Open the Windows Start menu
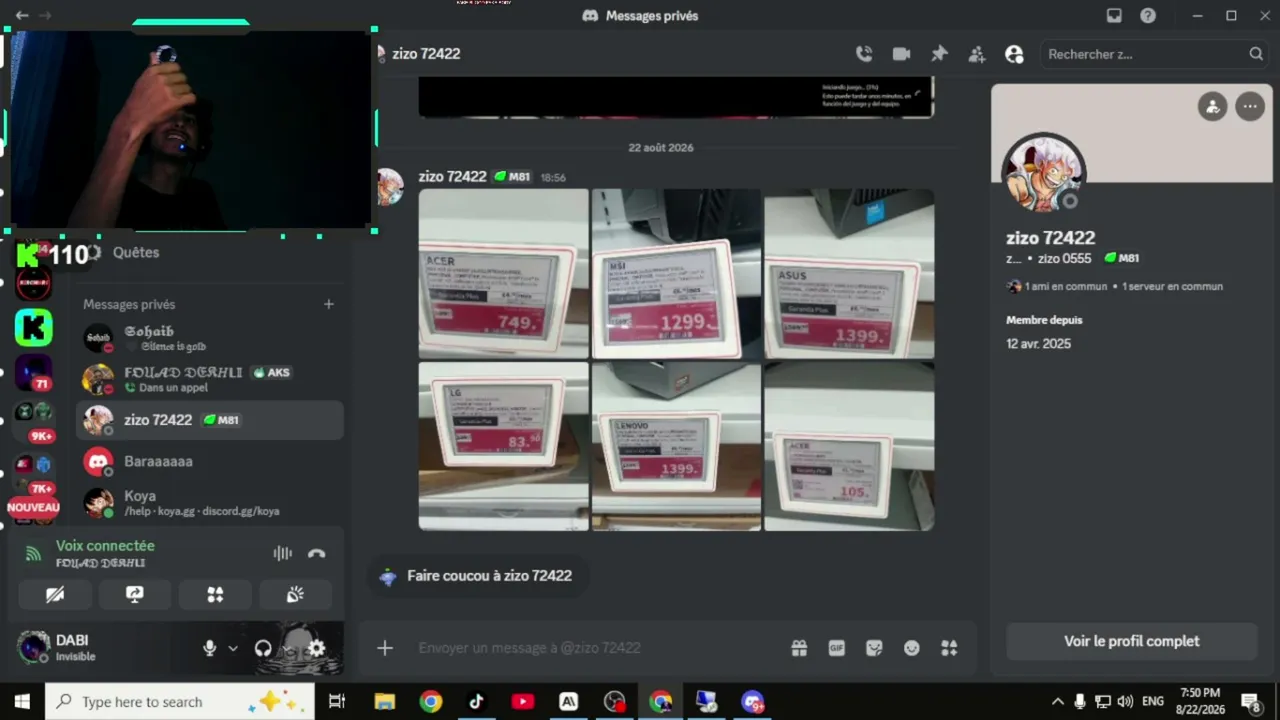 point(22,702)
